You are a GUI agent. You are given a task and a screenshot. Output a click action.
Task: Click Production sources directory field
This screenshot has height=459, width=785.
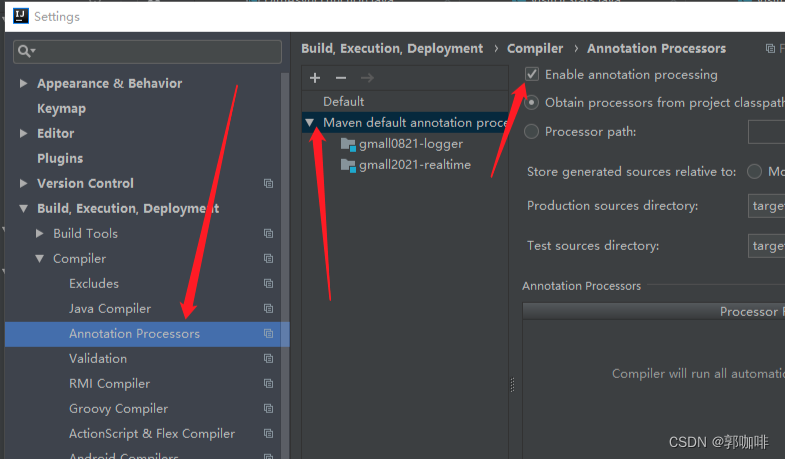pos(766,206)
